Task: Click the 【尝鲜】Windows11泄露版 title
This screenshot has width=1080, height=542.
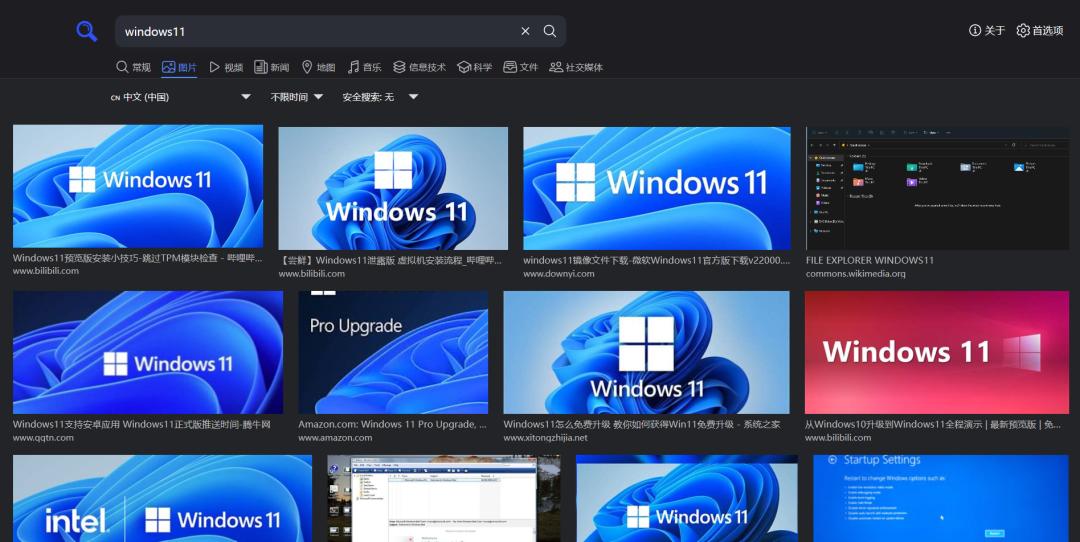Action: point(391,260)
